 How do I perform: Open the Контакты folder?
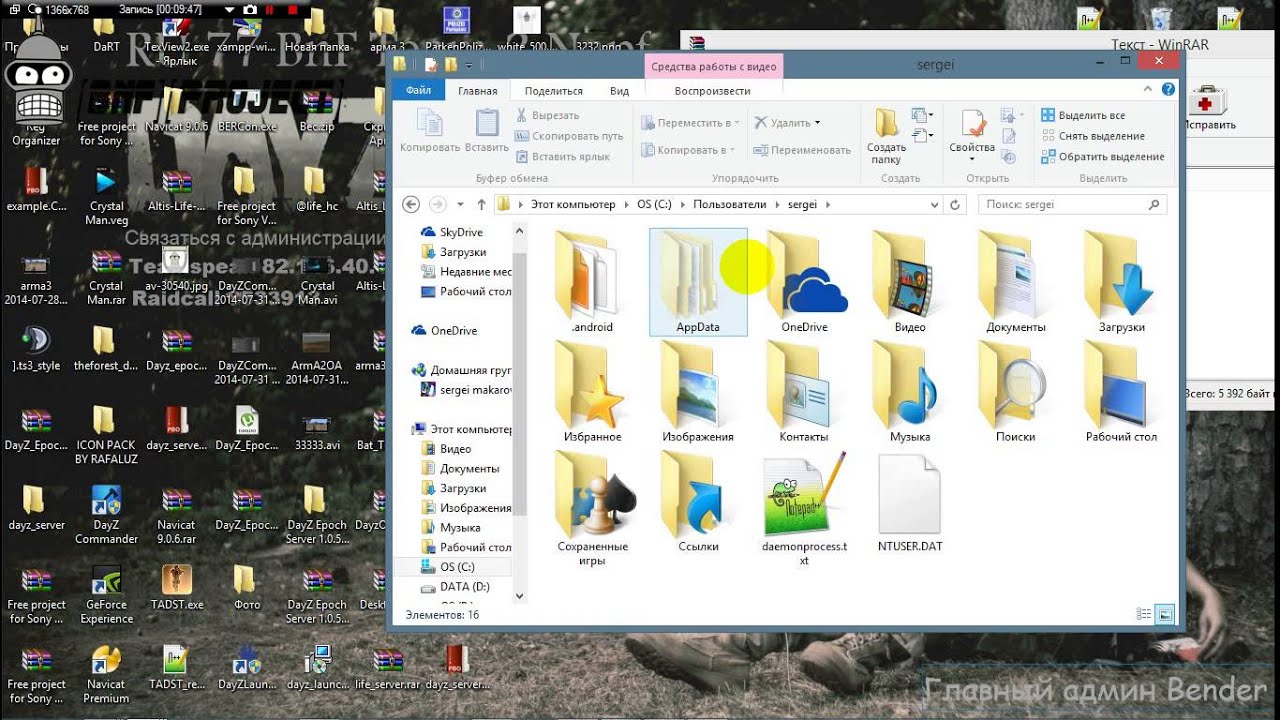(x=804, y=392)
